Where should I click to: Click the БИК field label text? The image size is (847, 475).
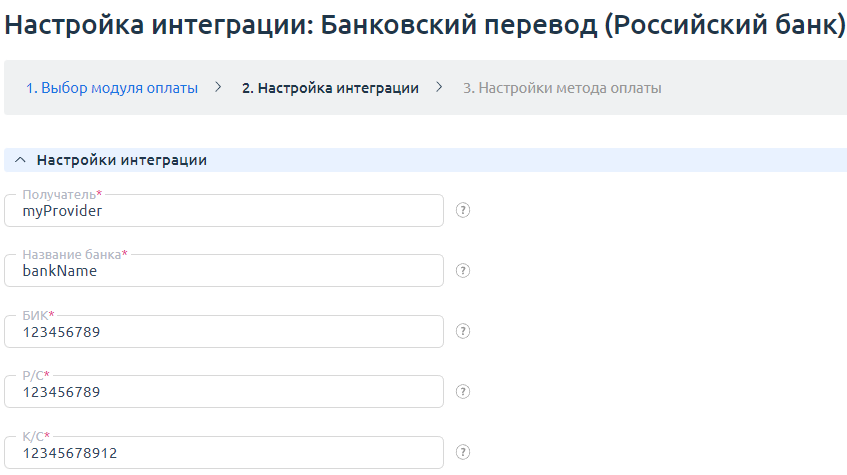point(34,315)
